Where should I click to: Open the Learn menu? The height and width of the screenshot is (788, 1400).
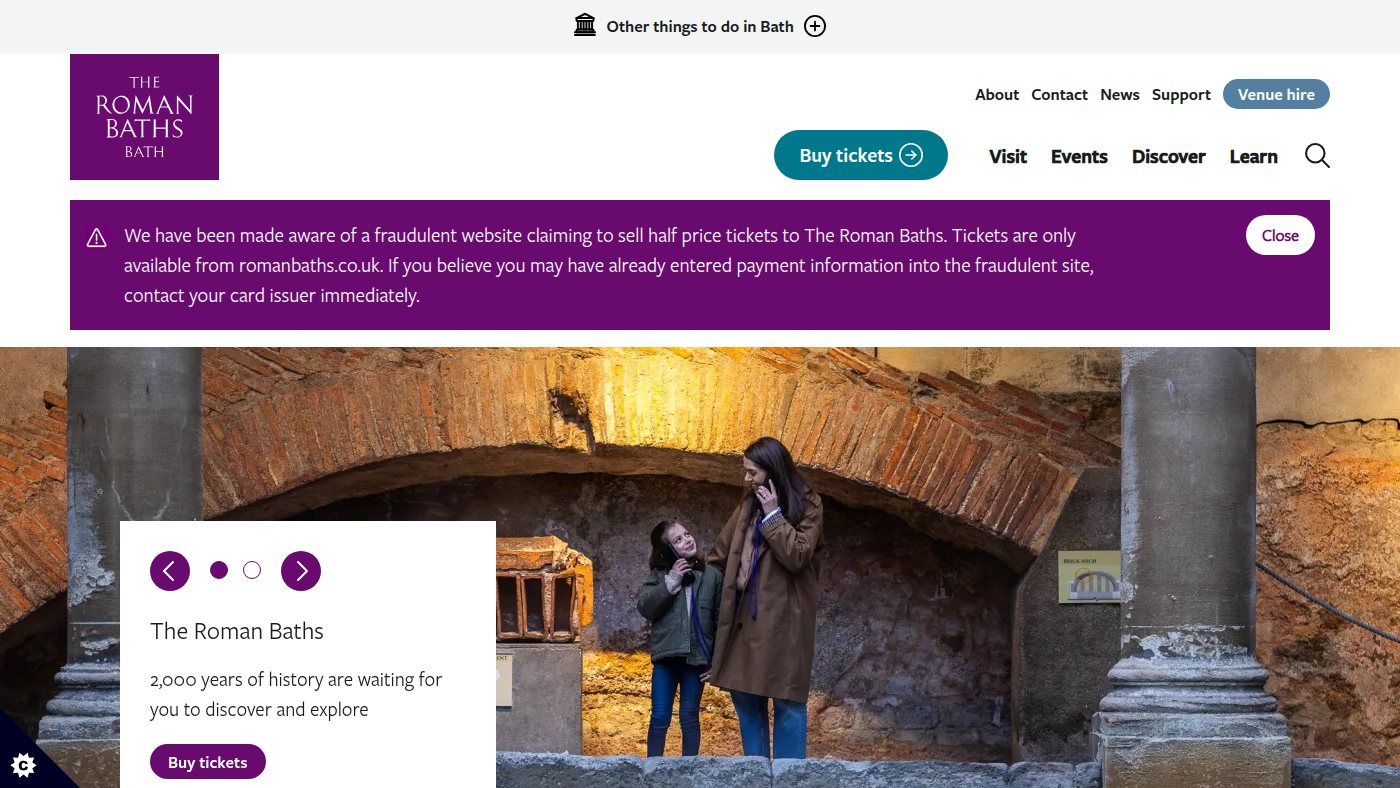pyautogui.click(x=1254, y=156)
